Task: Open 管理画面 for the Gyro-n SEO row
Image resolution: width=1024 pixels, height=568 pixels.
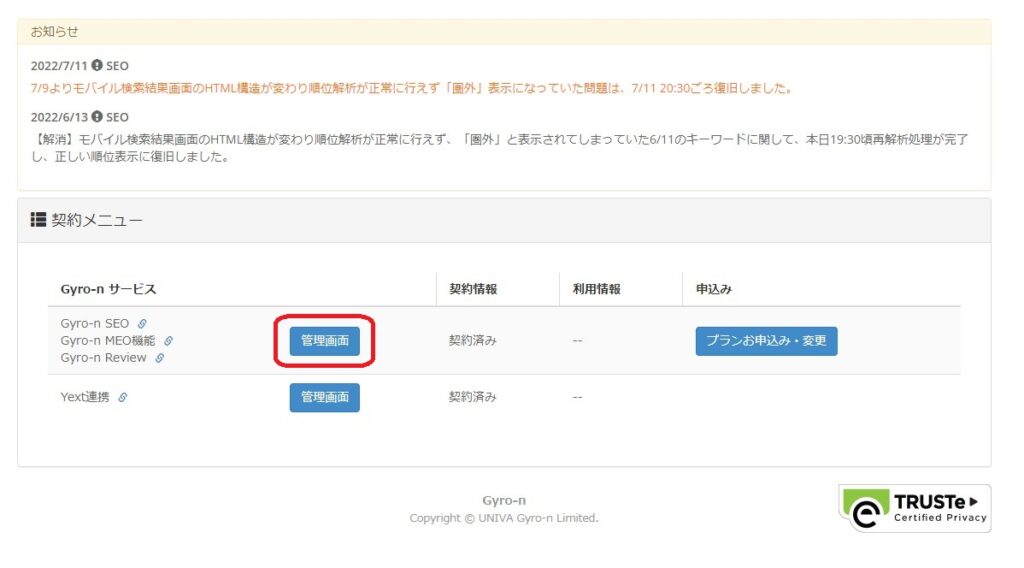Action: pyautogui.click(x=325, y=341)
